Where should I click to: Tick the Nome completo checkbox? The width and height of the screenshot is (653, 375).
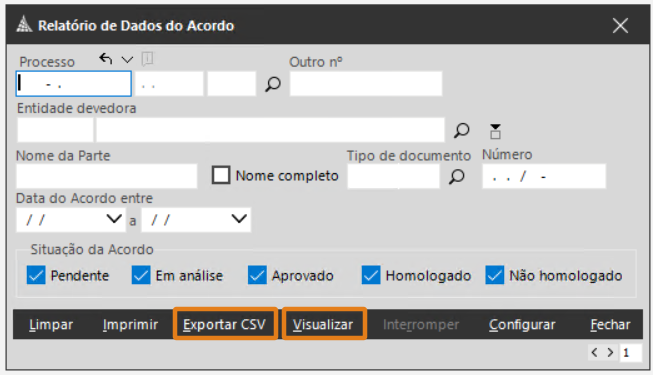pos(221,175)
